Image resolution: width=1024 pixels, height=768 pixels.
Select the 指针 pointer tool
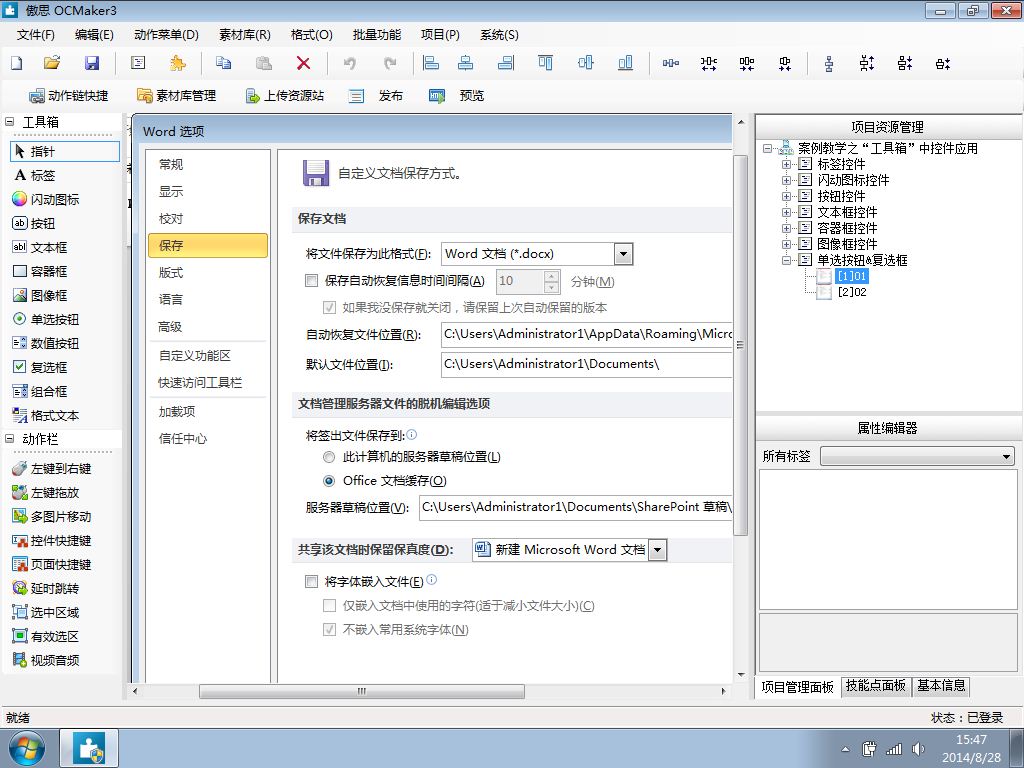point(65,152)
